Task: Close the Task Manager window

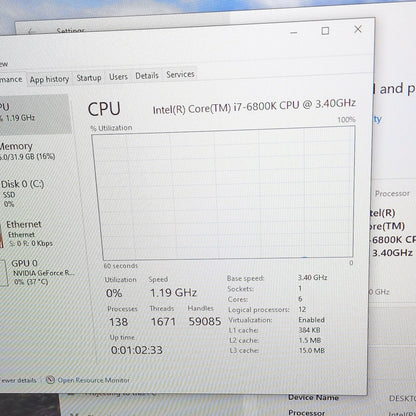Action: [358, 29]
